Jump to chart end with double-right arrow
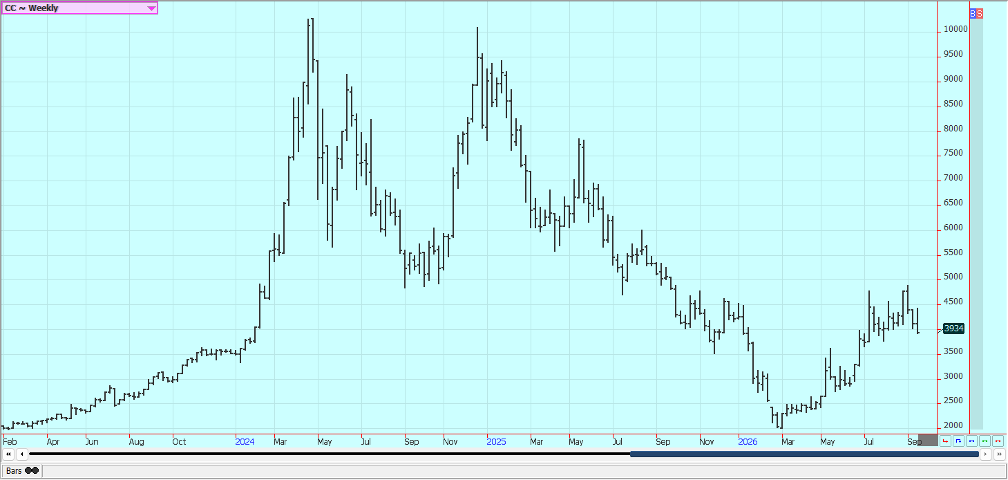 999,454
